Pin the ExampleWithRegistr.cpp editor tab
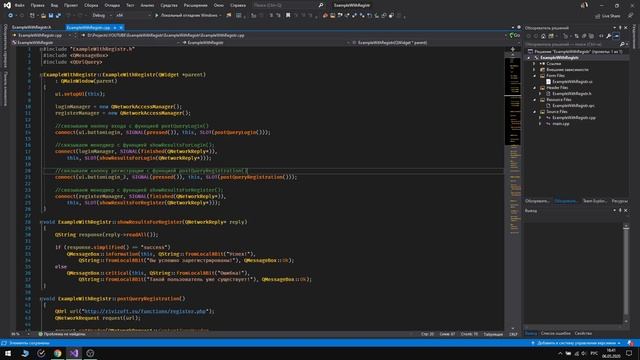This screenshot has height=360, width=640. point(115,28)
